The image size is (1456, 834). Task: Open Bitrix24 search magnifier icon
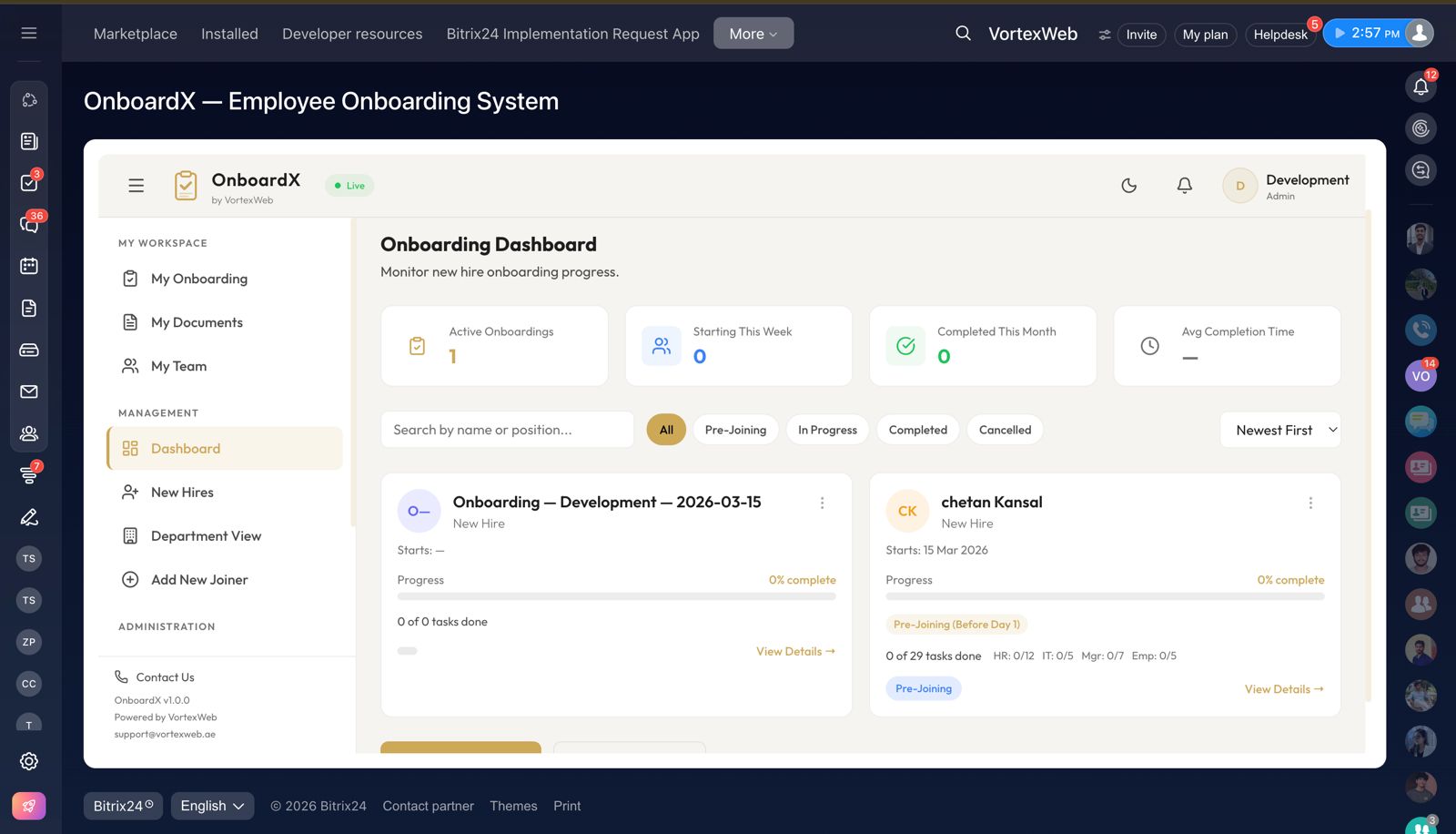963,34
